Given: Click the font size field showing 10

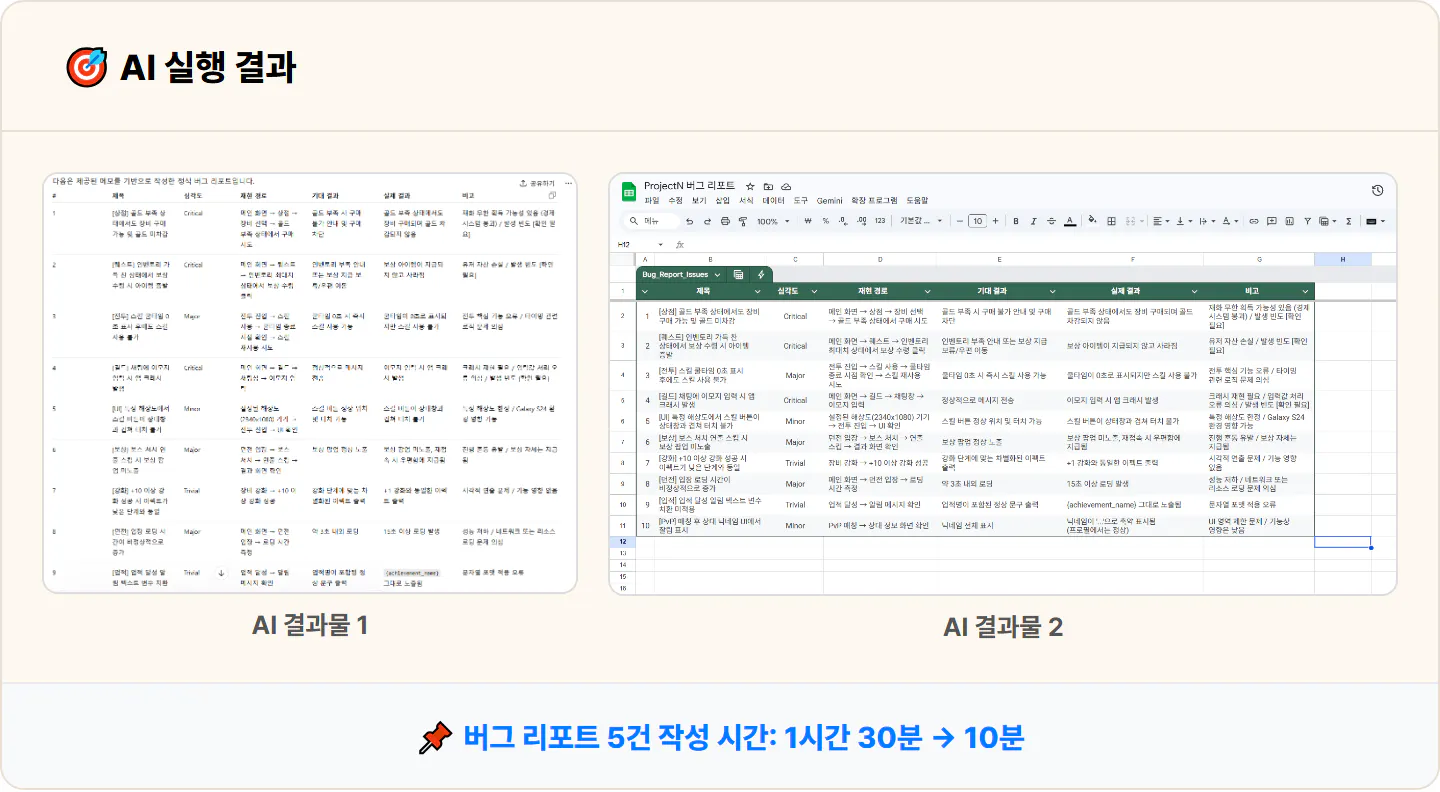Looking at the screenshot, I should coord(977,221).
